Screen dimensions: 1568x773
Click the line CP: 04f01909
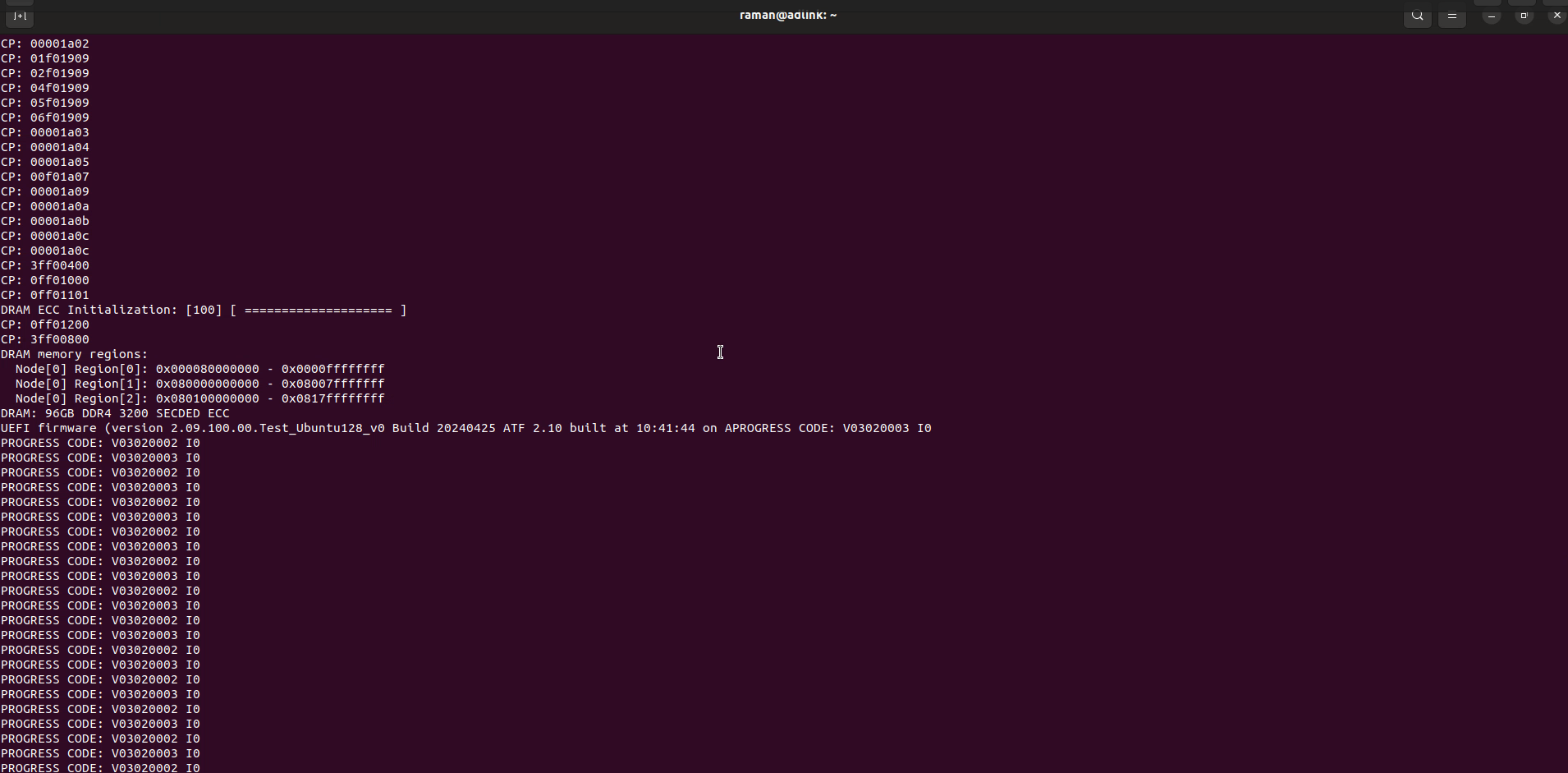tap(45, 88)
